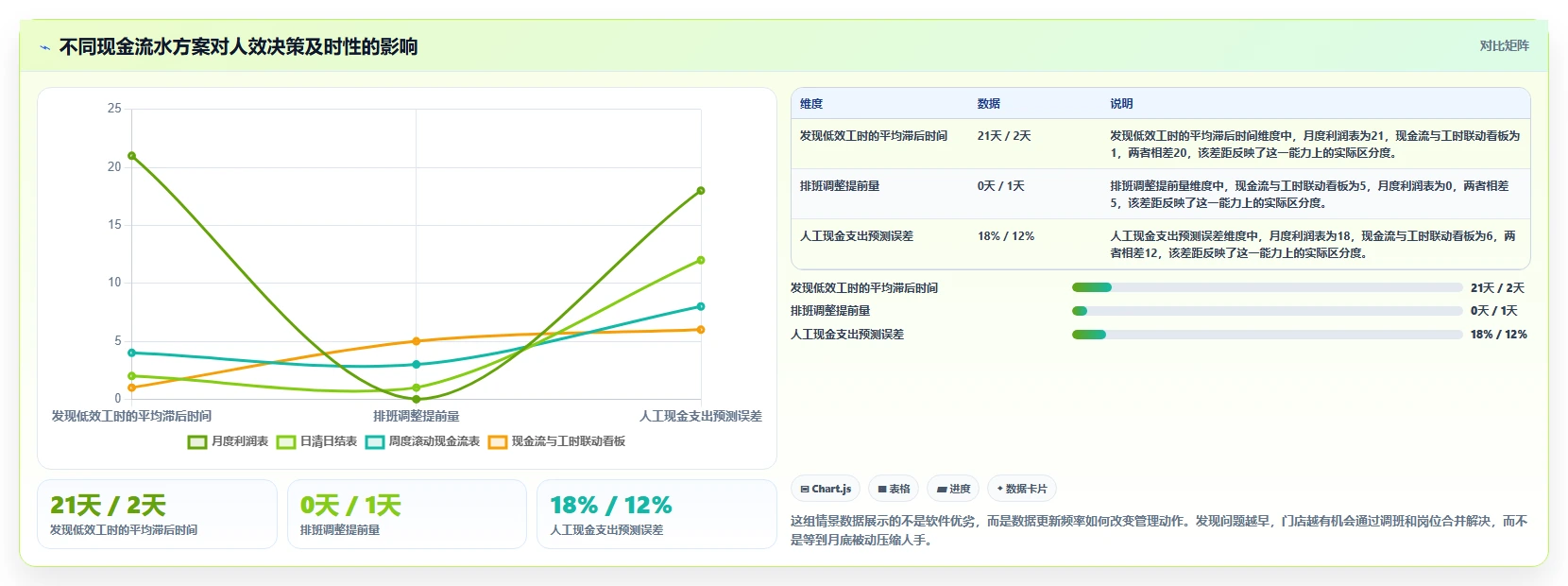Click the progress value 21天 / 2天 beside the bar

[1497, 288]
